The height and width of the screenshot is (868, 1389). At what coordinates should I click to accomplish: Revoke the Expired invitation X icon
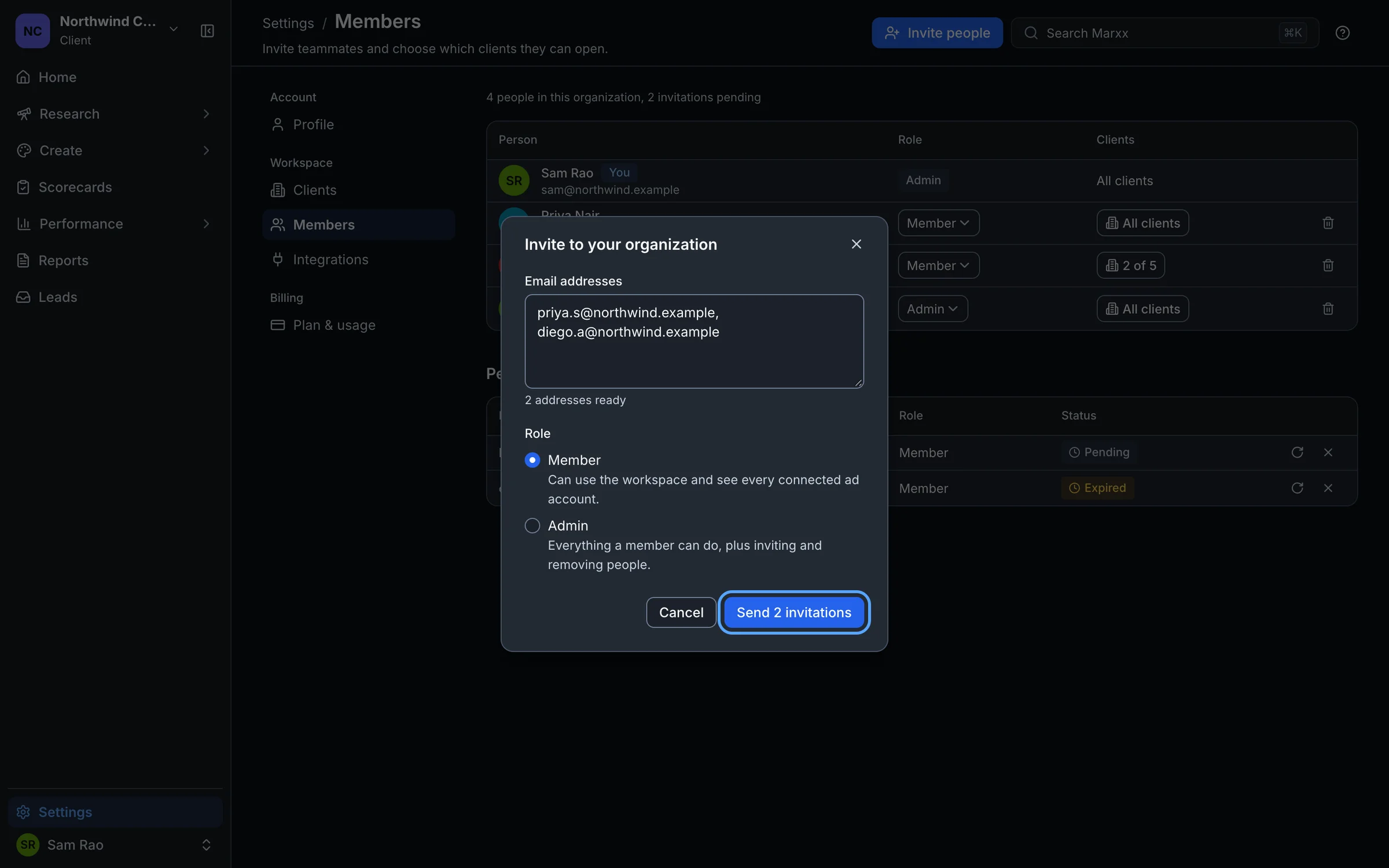click(1328, 488)
